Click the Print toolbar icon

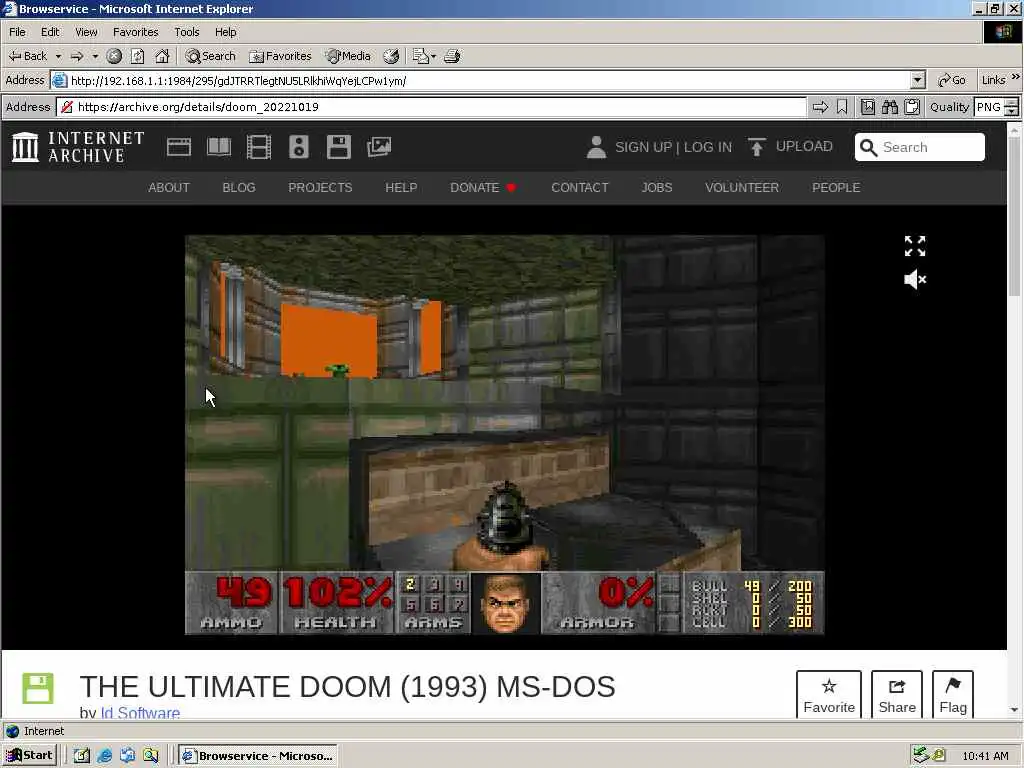tap(452, 56)
